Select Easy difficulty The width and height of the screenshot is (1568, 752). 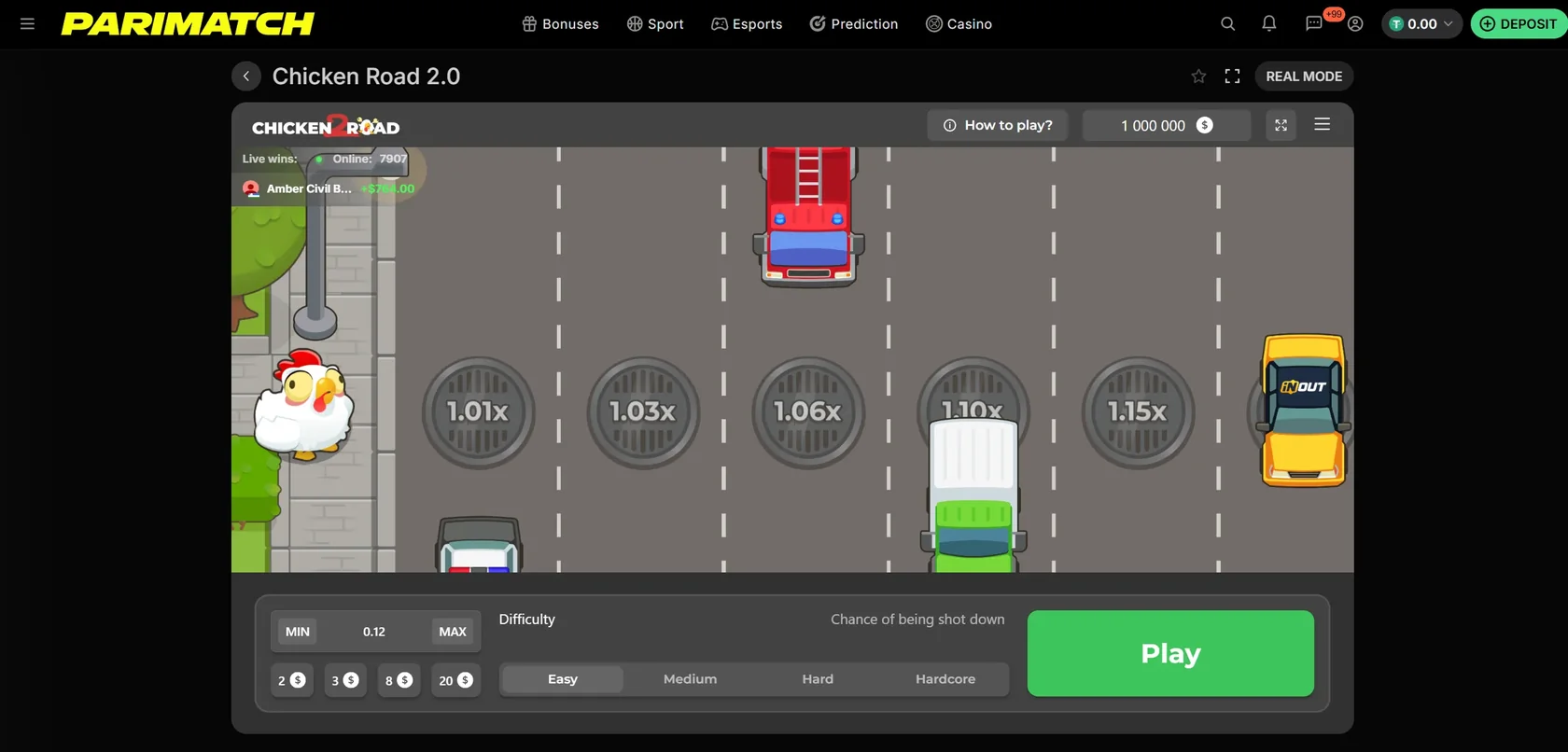point(563,679)
